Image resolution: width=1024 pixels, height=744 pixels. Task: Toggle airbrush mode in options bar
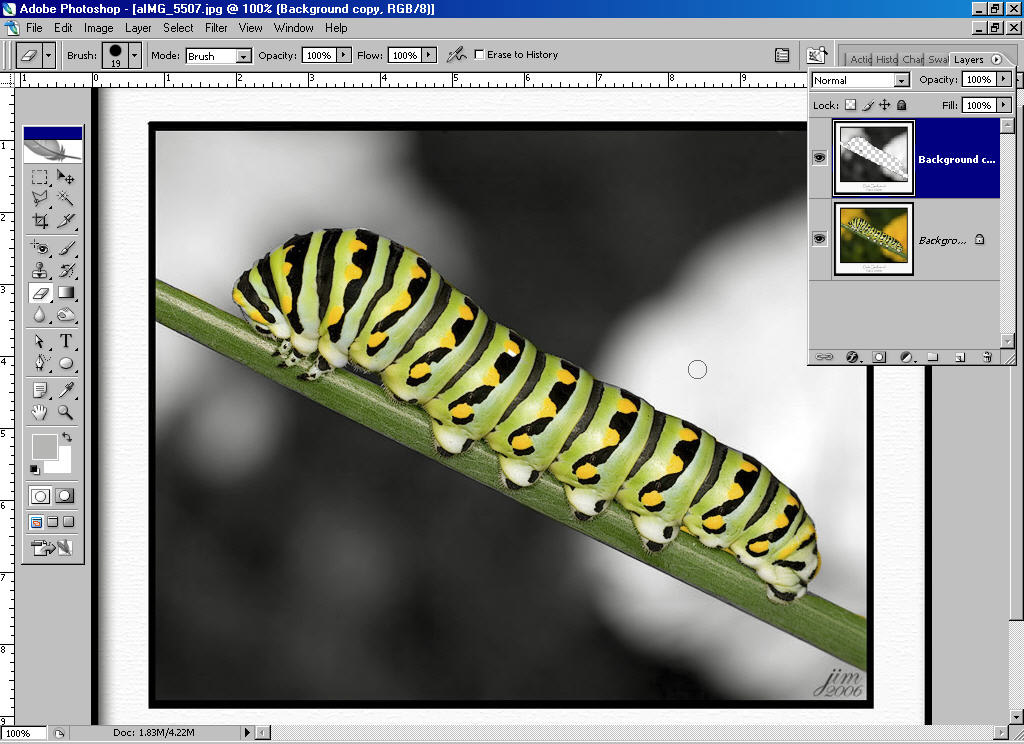click(x=456, y=55)
